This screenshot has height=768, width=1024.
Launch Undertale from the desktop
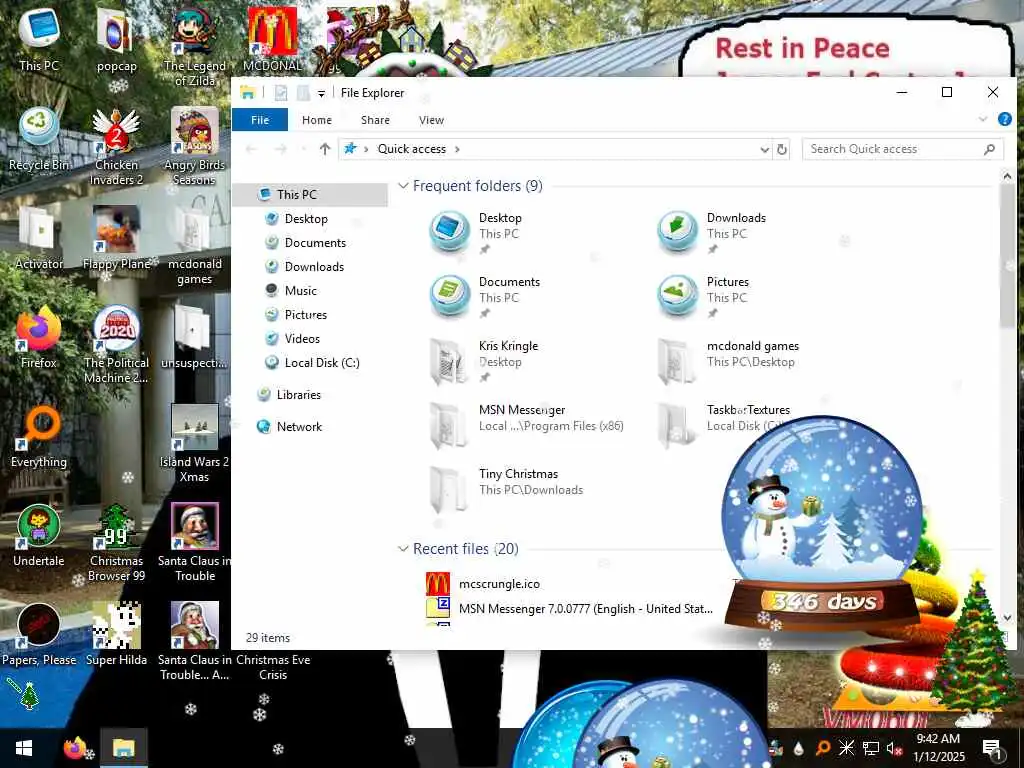39,536
